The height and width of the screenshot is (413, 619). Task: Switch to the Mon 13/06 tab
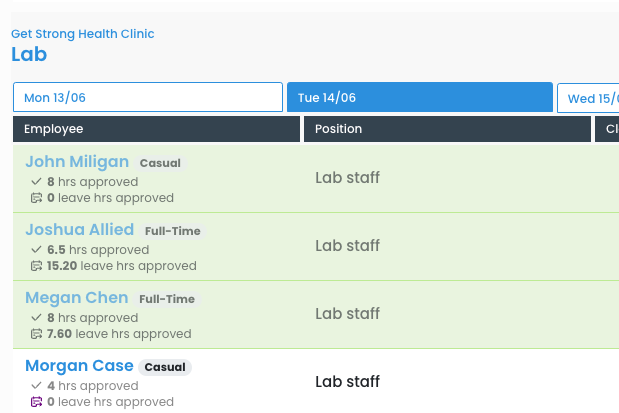(x=148, y=97)
